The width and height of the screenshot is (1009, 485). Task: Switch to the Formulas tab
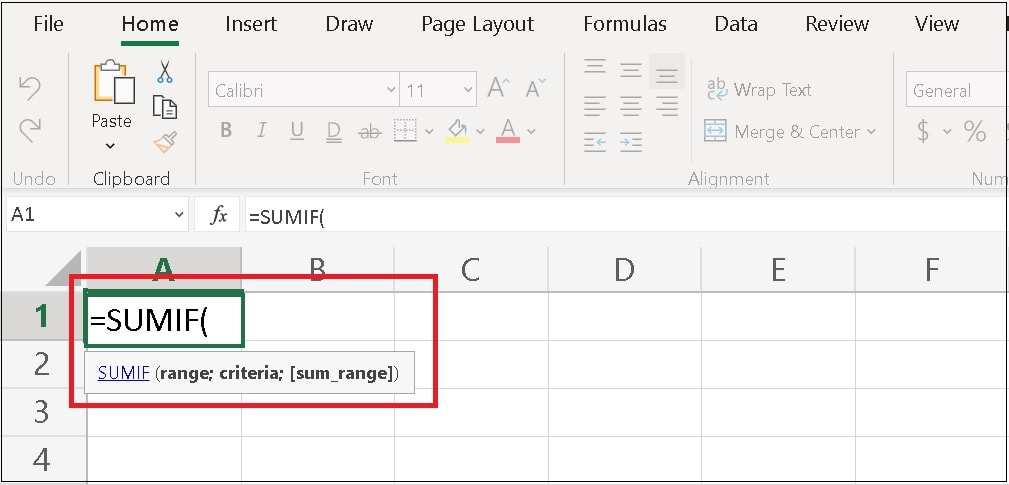coord(625,24)
